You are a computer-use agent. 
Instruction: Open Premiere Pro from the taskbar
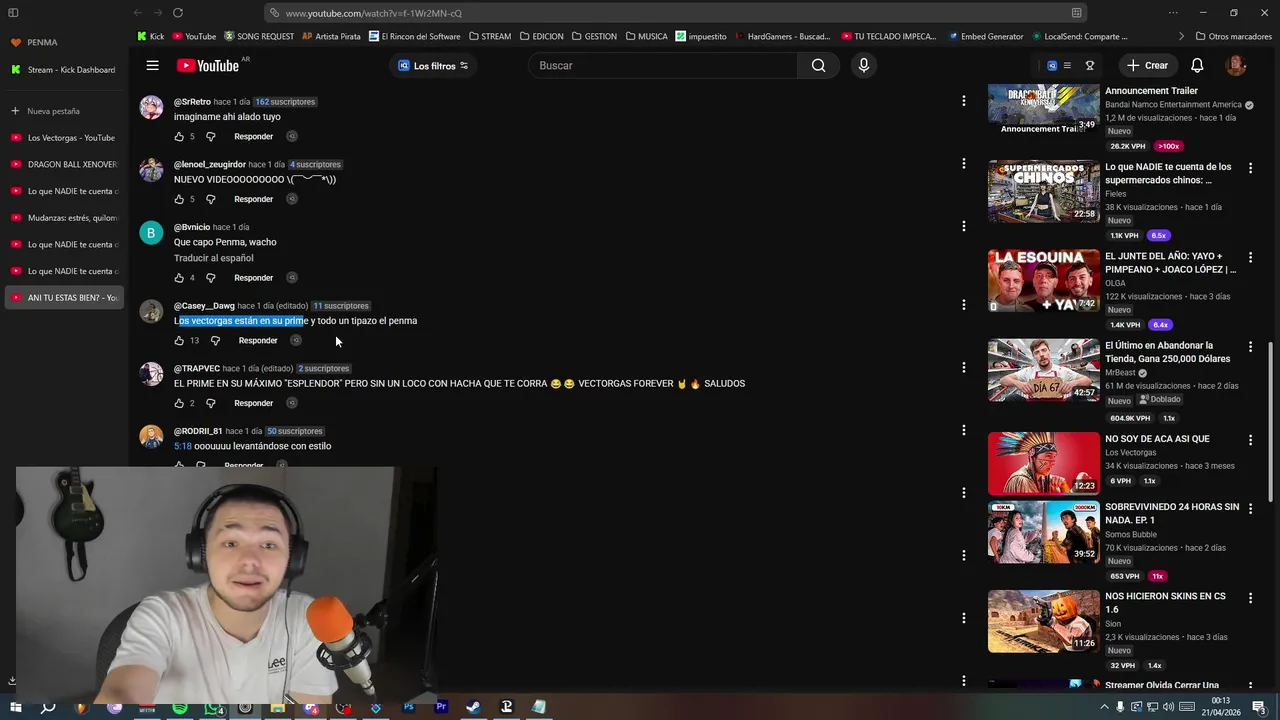pyautogui.click(x=441, y=707)
